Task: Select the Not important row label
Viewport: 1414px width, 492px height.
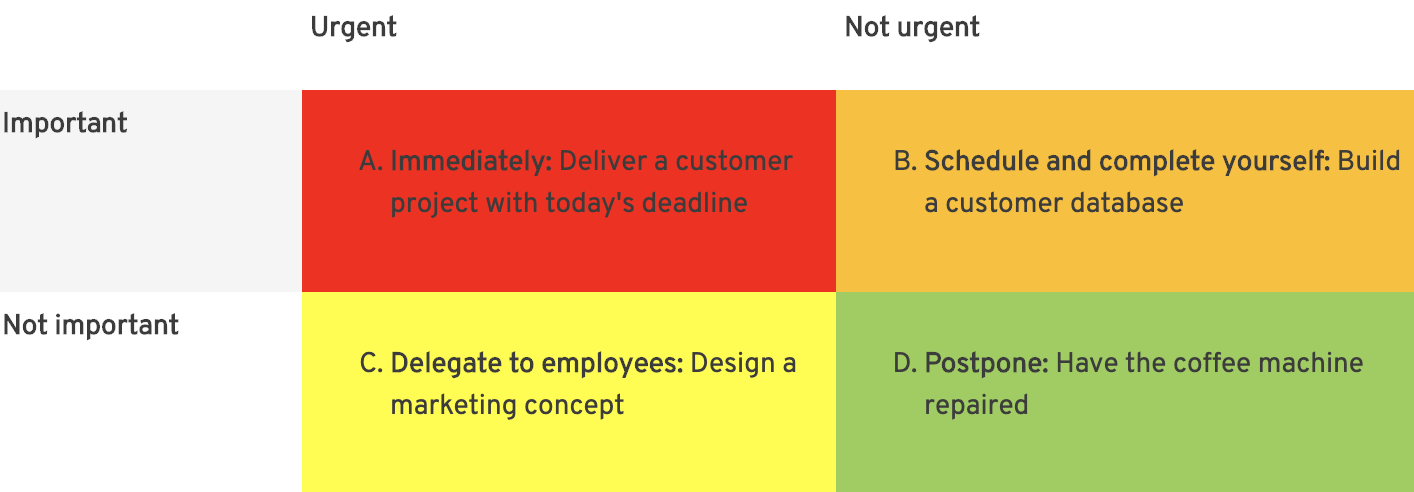Action: tap(91, 325)
